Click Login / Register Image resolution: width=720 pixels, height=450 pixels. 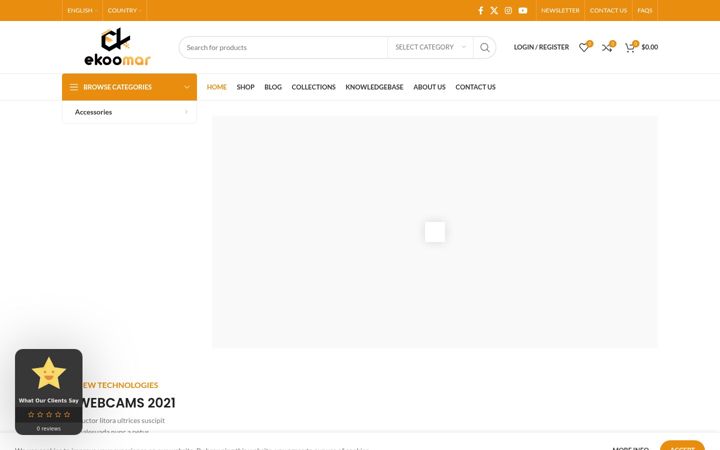coord(541,47)
